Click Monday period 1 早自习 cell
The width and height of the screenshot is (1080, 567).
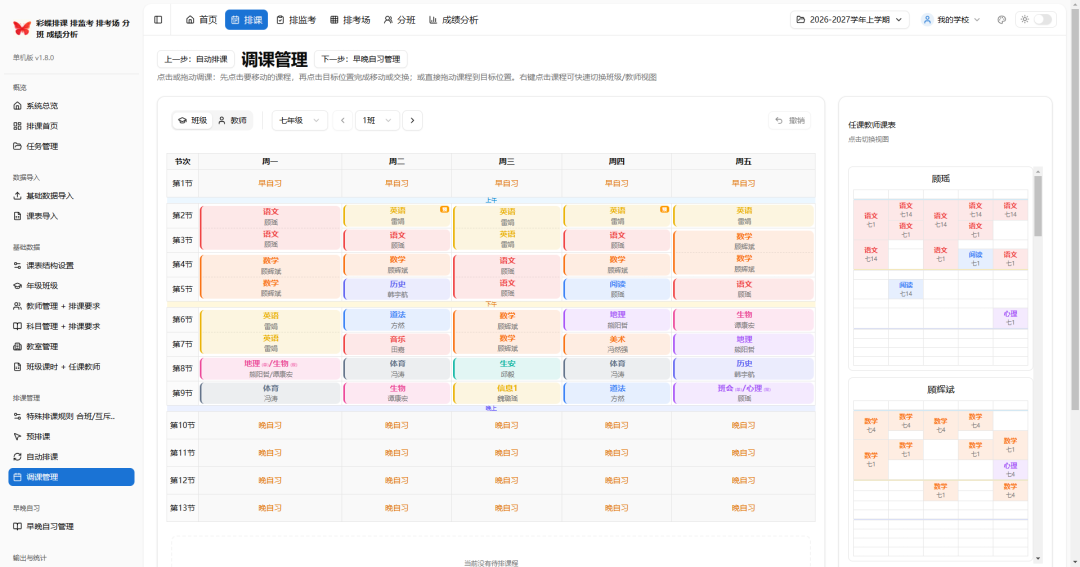click(270, 183)
